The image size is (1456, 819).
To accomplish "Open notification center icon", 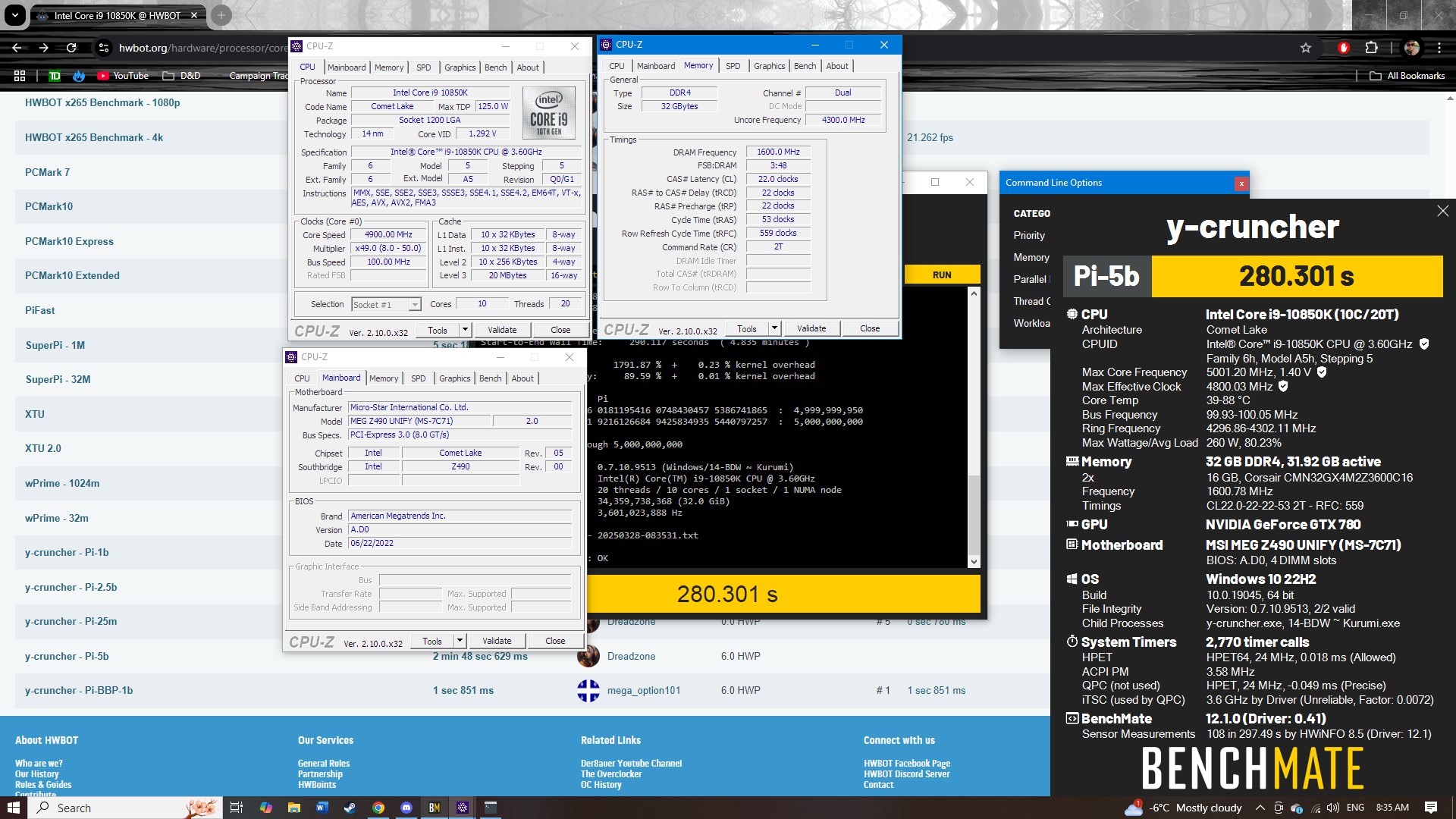I will click(x=1431, y=808).
